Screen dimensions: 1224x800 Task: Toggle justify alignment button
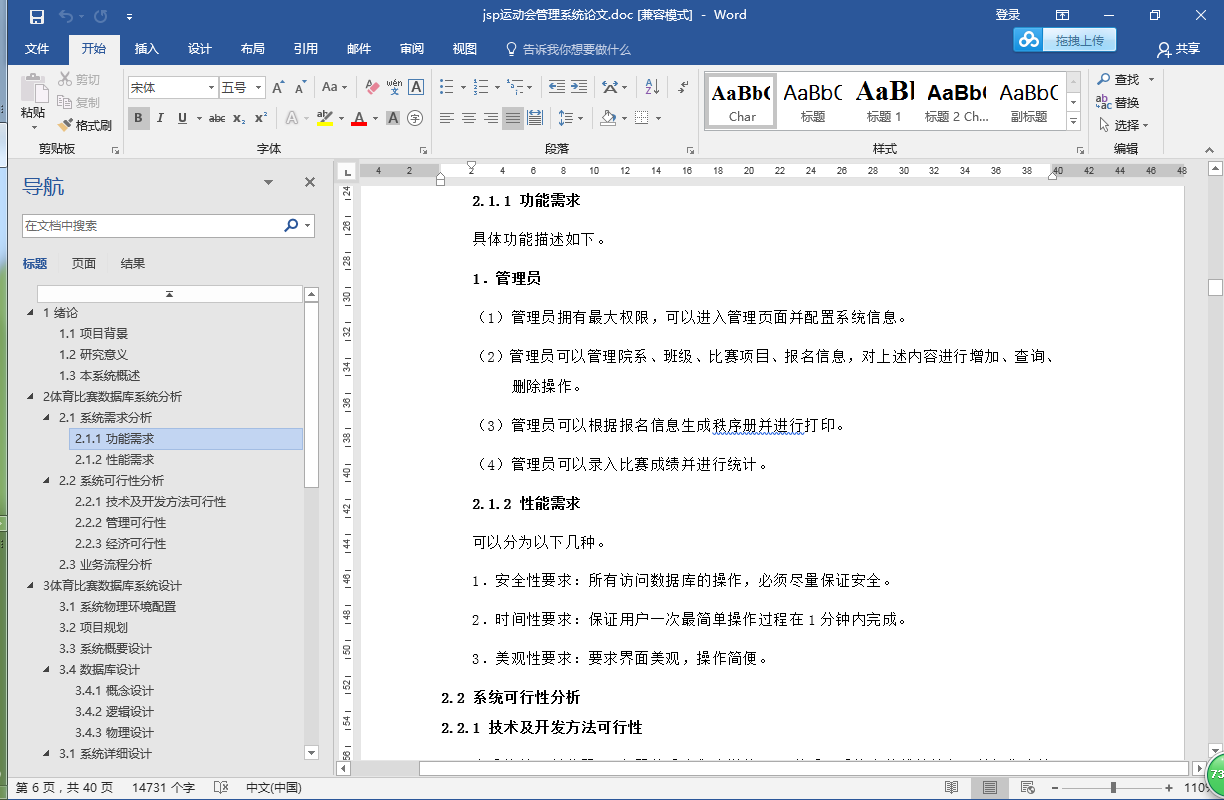pos(513,118)
